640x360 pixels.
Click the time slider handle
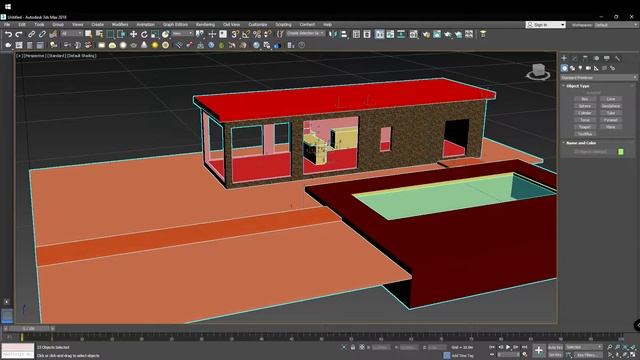point(29,329)
